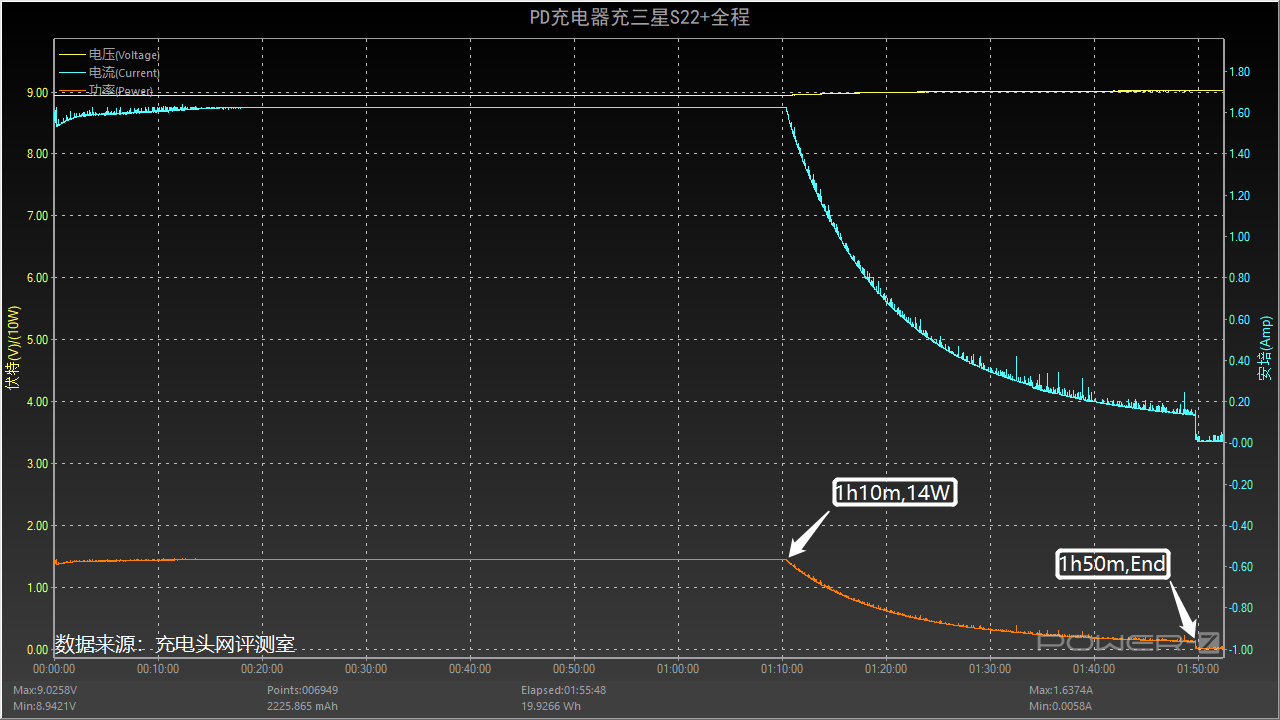Viewport: 1280px width, 720px height.
Task: Click the -0.20 right axis tick label
Action: pyautogui.click(x=1241, y=485)
